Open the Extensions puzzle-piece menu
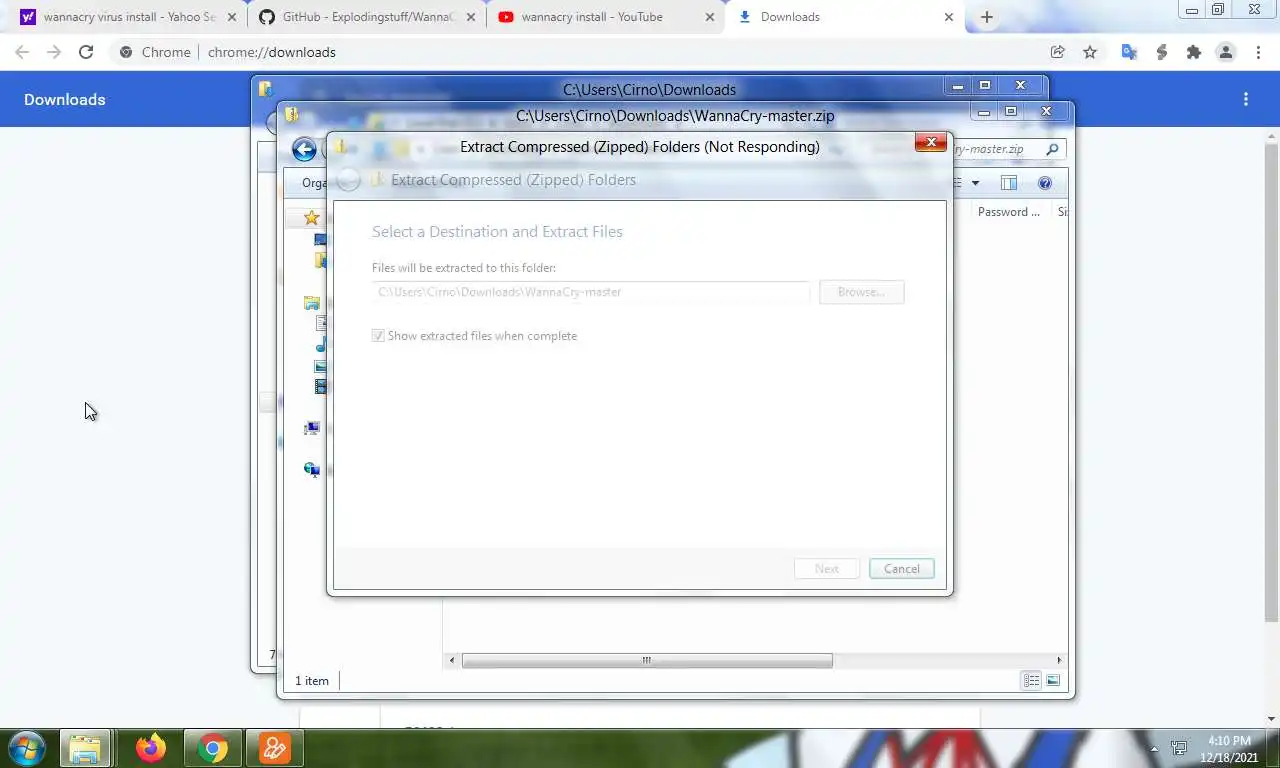Image resolution: width=1280 pixels, height=768 pixels. point(1193,52)
